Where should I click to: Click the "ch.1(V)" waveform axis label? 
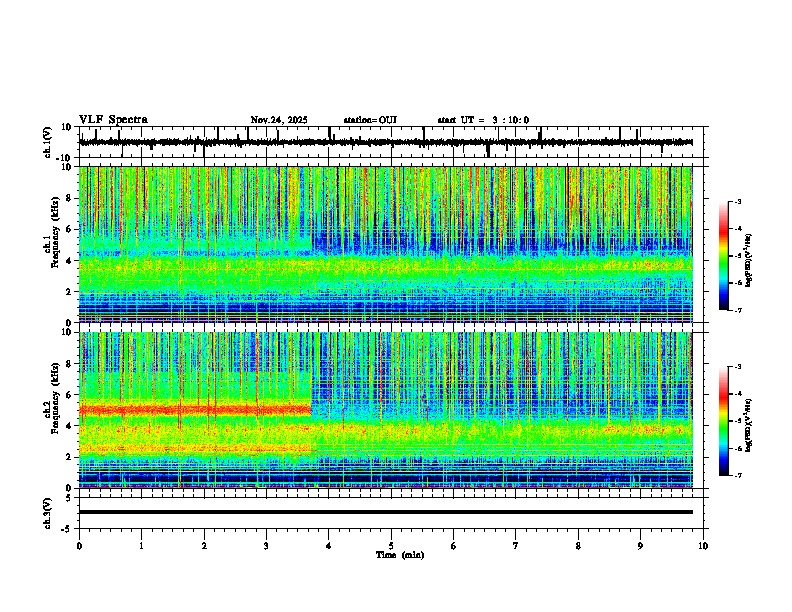pos(47,142)
